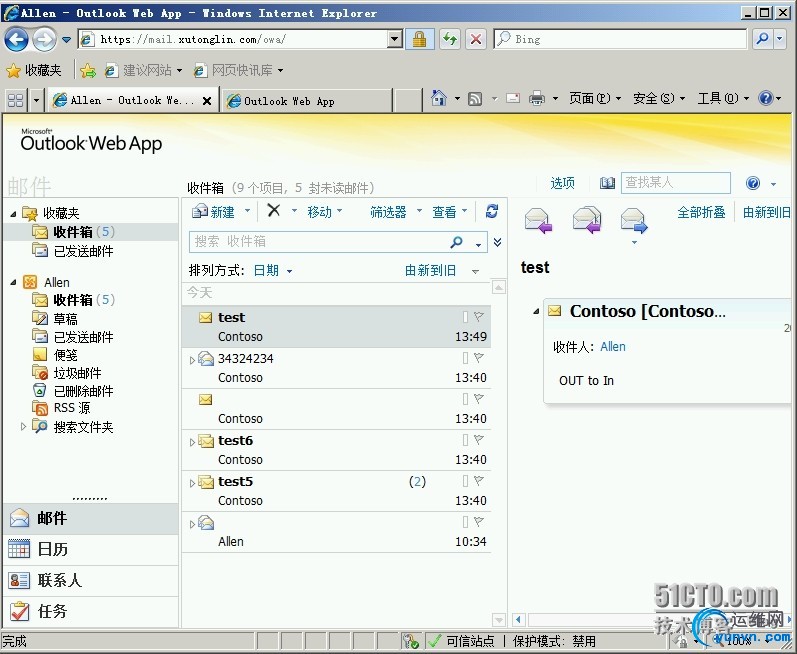Expand the test6 conversation

pos(192,442)
